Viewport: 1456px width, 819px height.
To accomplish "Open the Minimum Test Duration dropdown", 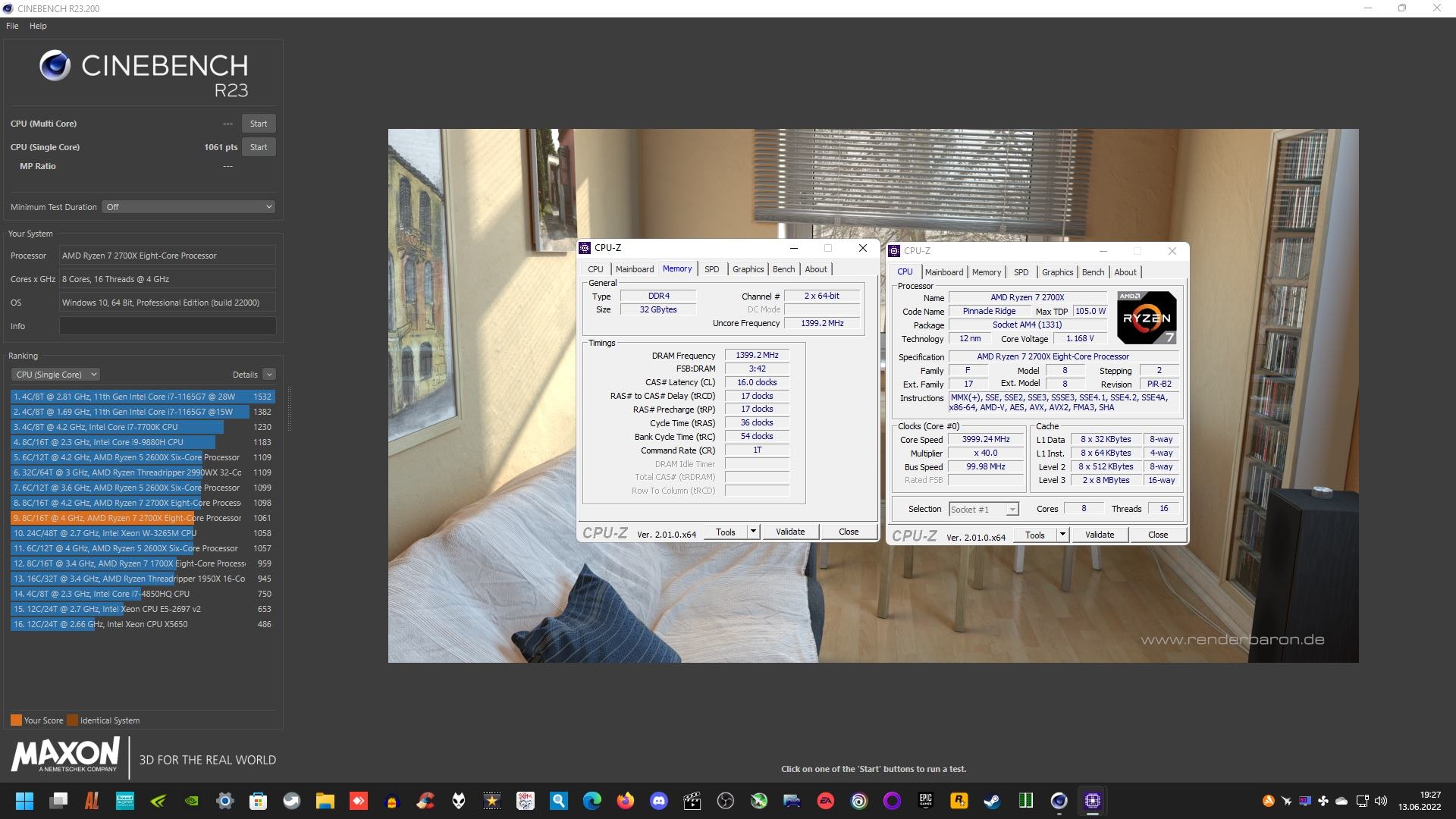I will pyautogui.click(x=188, y=207).
